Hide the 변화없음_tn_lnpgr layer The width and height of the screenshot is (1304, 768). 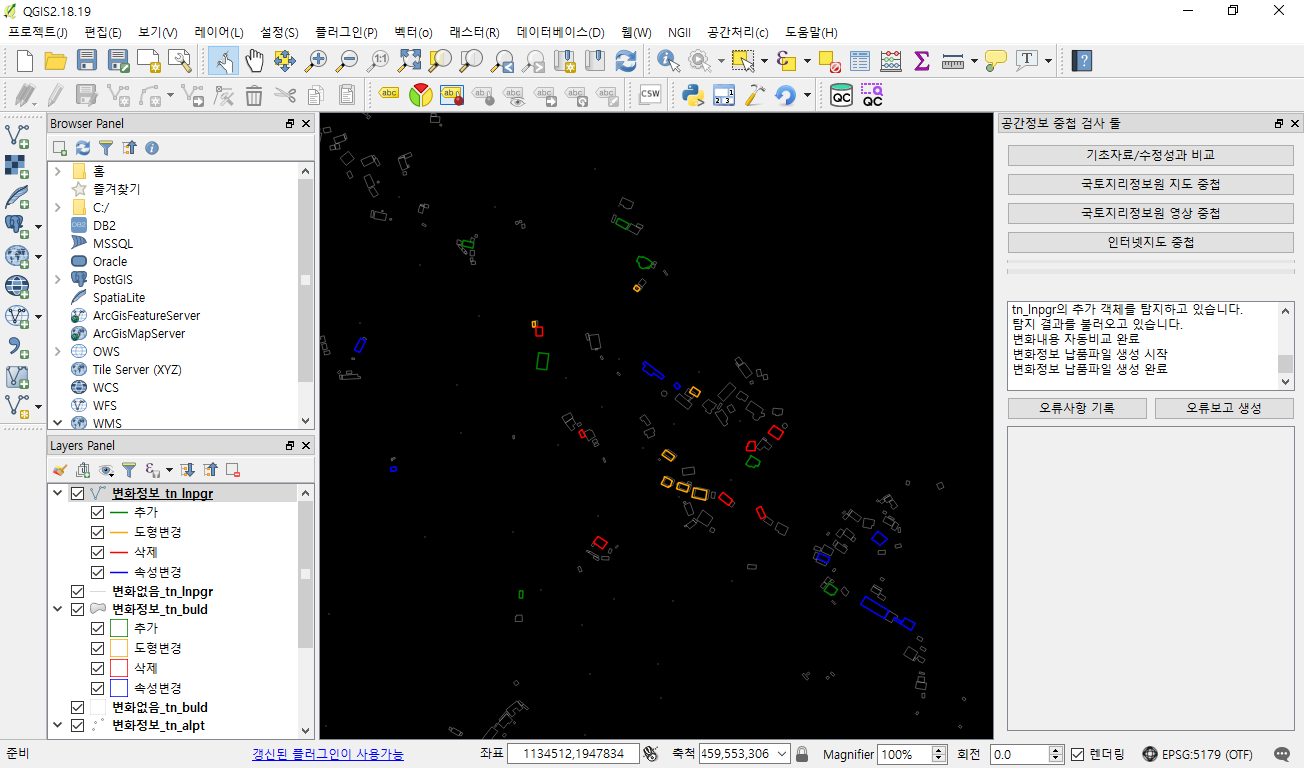[77, 591]
